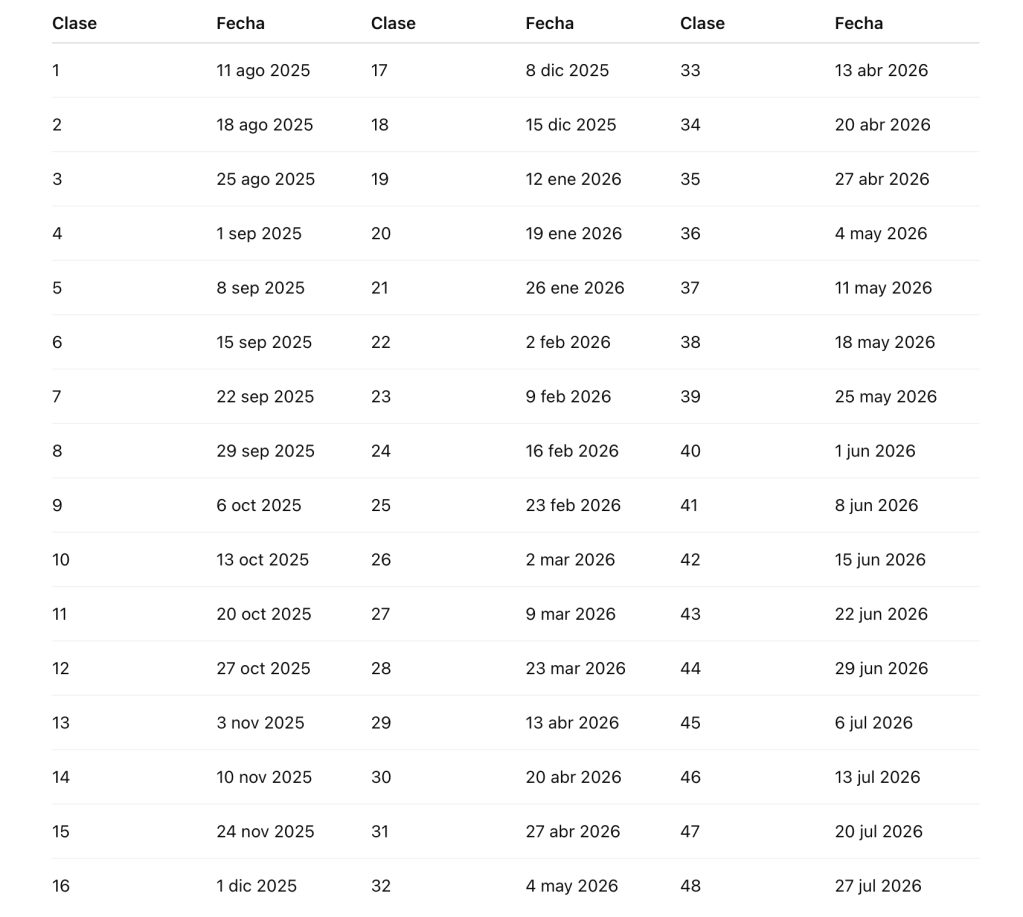The image size is (1023, 917).
Task: Click the 2 feb 2026 date cell
Action: (568, 343)
